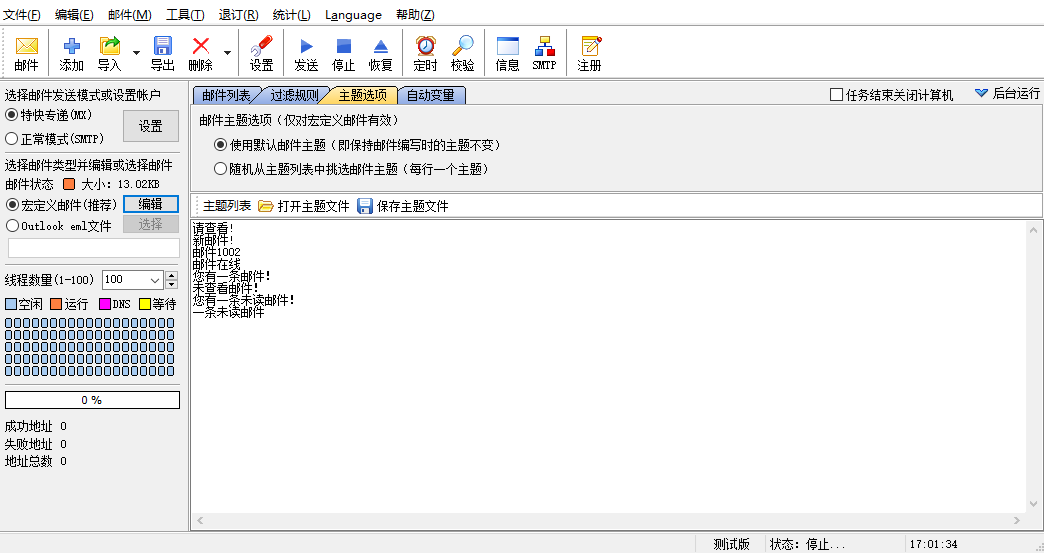The image size is (1044, 553).
Task: Expand the 导入 dropdown arrow
Action: pyautogui.click(x=136, y=53)
